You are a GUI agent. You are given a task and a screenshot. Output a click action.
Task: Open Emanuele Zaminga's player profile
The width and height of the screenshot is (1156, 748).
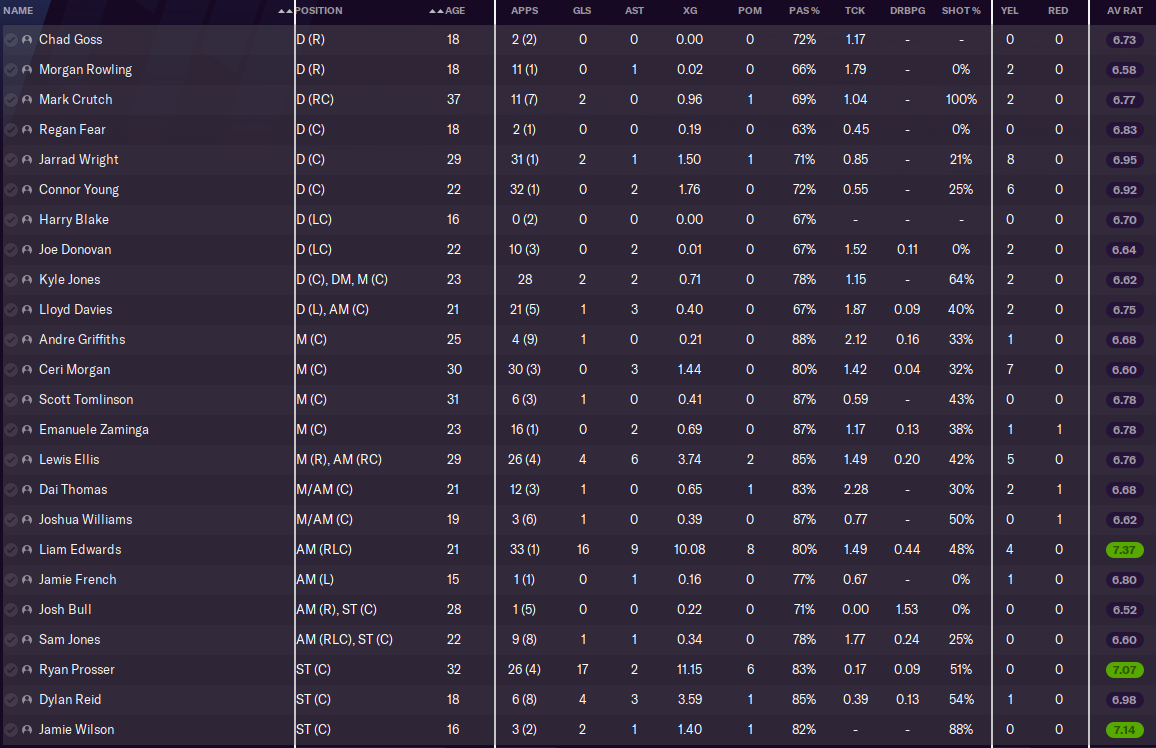92,430
